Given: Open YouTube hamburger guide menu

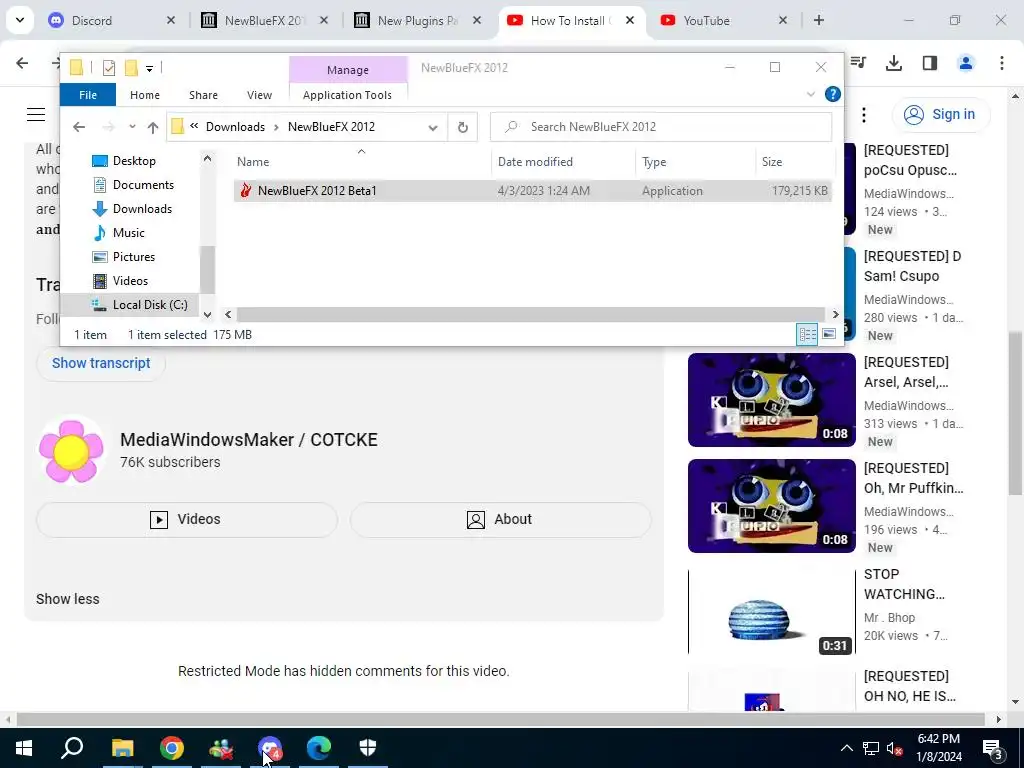Looking at the screenshot, I should [x=36, y=114].
